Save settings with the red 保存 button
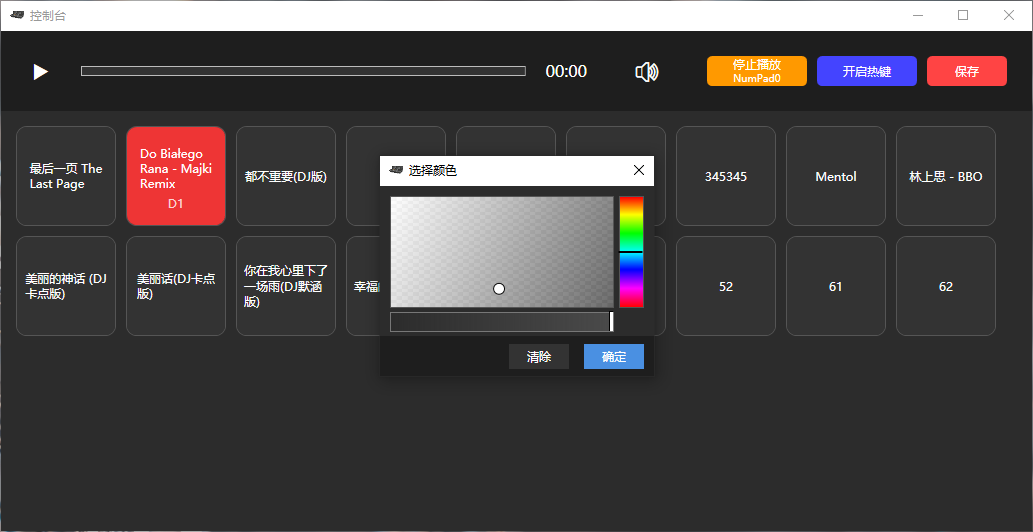 tap(966, 71)
